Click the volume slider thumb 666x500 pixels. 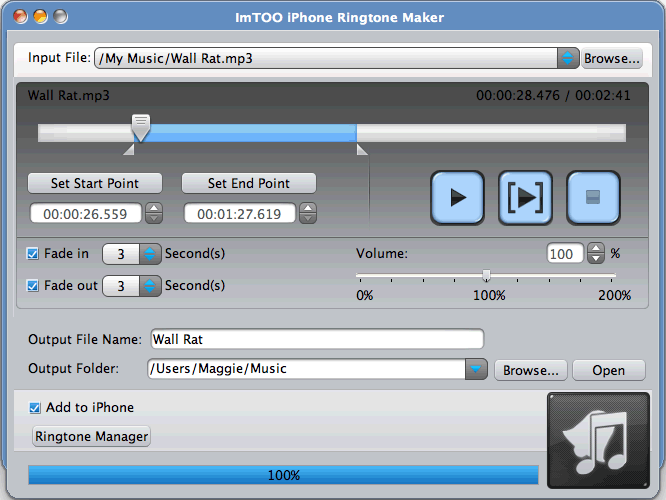coord(487,276)
